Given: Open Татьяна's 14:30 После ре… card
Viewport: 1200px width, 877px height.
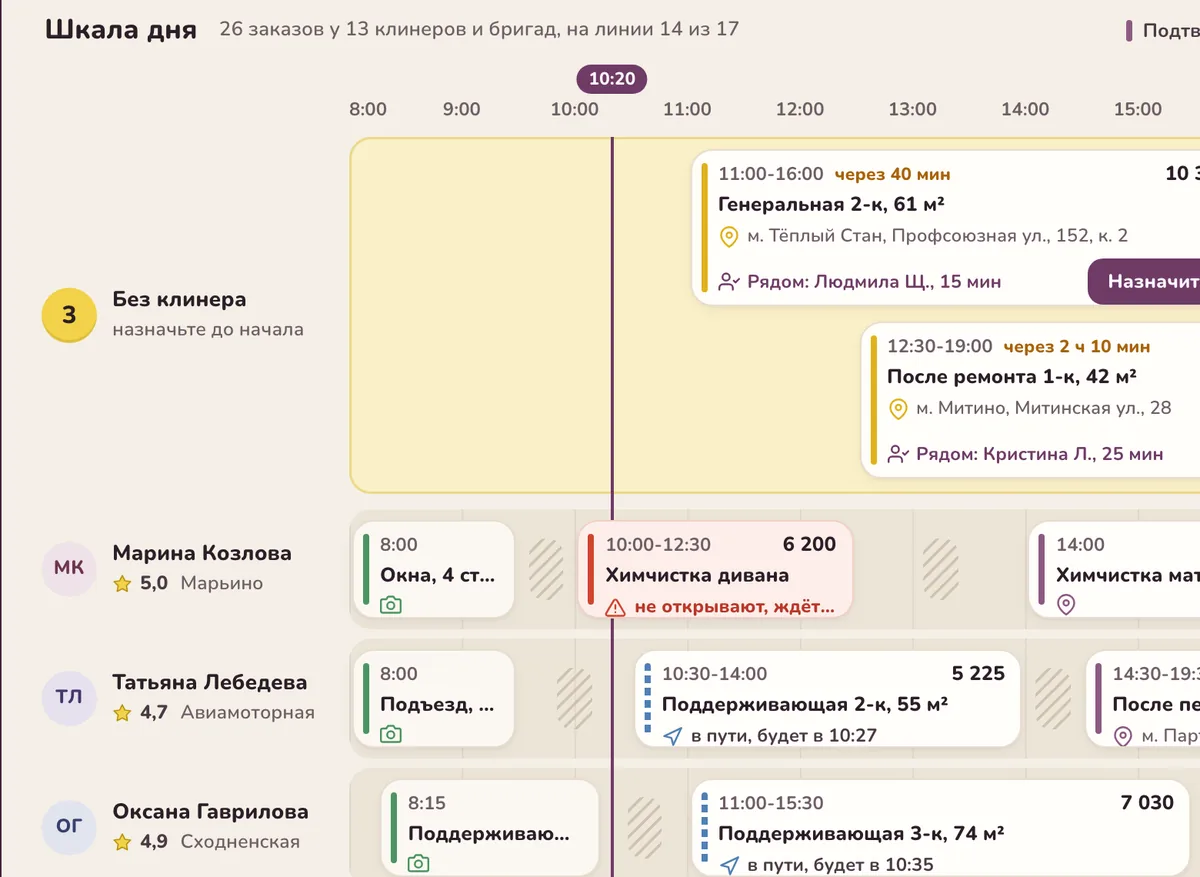Looking at the screenshot, I should pyautogui.click(x=1143, y=699).
